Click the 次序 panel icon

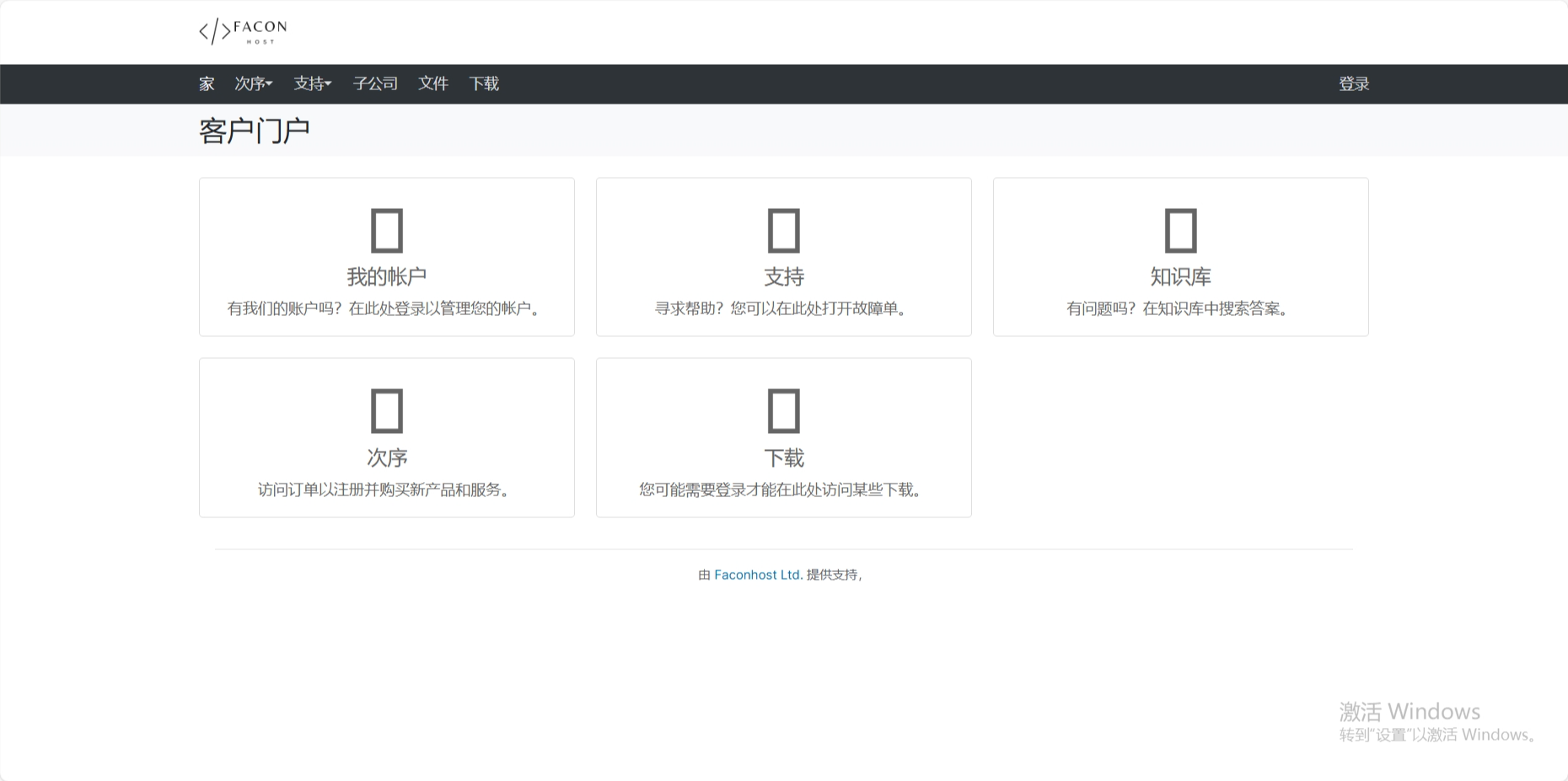click(x=386, y=409)
